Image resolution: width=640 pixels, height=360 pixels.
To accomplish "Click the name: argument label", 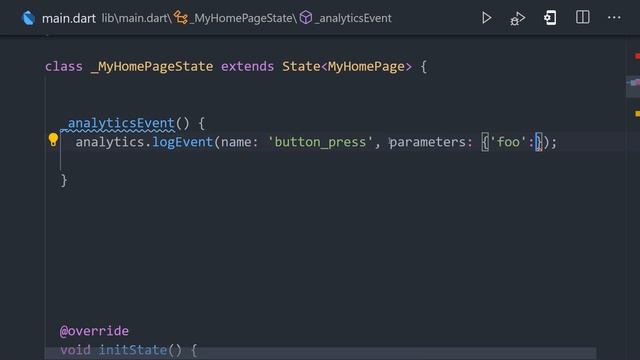I will click(x=240, y=142).
